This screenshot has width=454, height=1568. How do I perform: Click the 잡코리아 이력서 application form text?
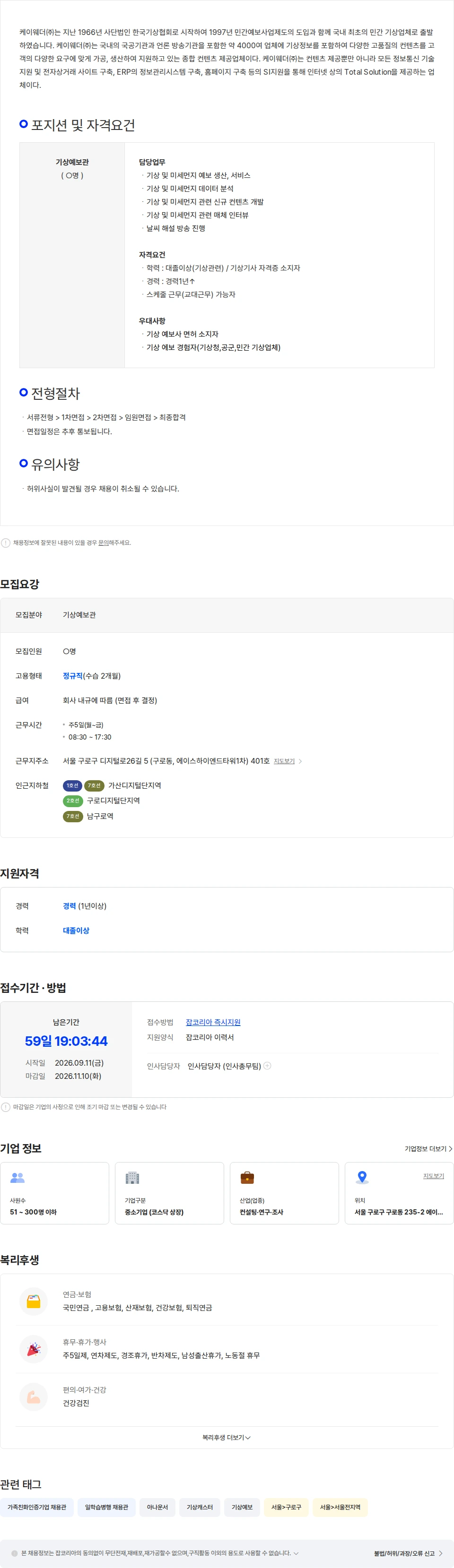tap(210, 1037)
